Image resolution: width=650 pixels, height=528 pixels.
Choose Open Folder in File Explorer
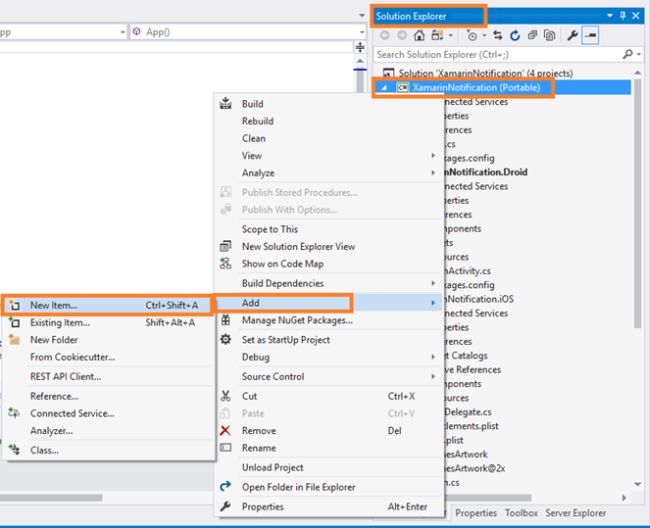coord(329,487)
